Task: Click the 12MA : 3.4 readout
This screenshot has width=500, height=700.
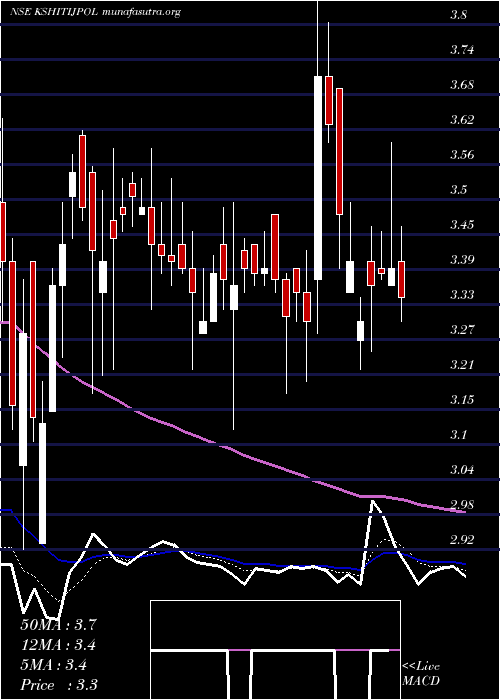Action: coord(58,645)
